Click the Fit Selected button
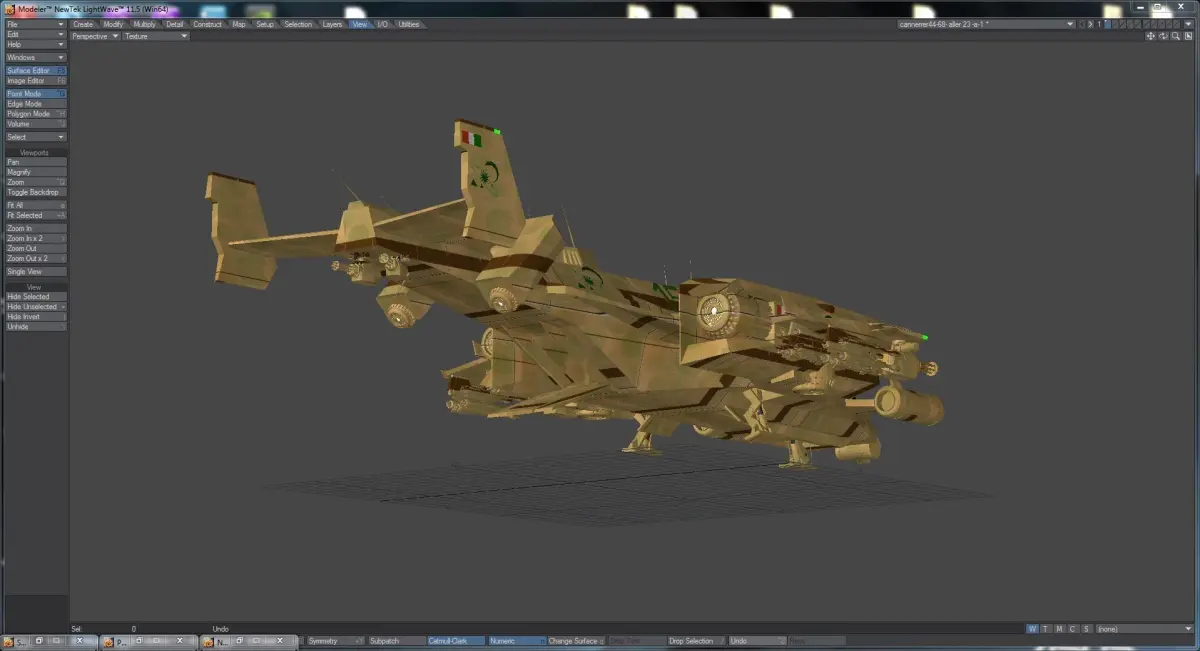Image resolution: width=1200 pixels, height=651 pixels. 36,215
